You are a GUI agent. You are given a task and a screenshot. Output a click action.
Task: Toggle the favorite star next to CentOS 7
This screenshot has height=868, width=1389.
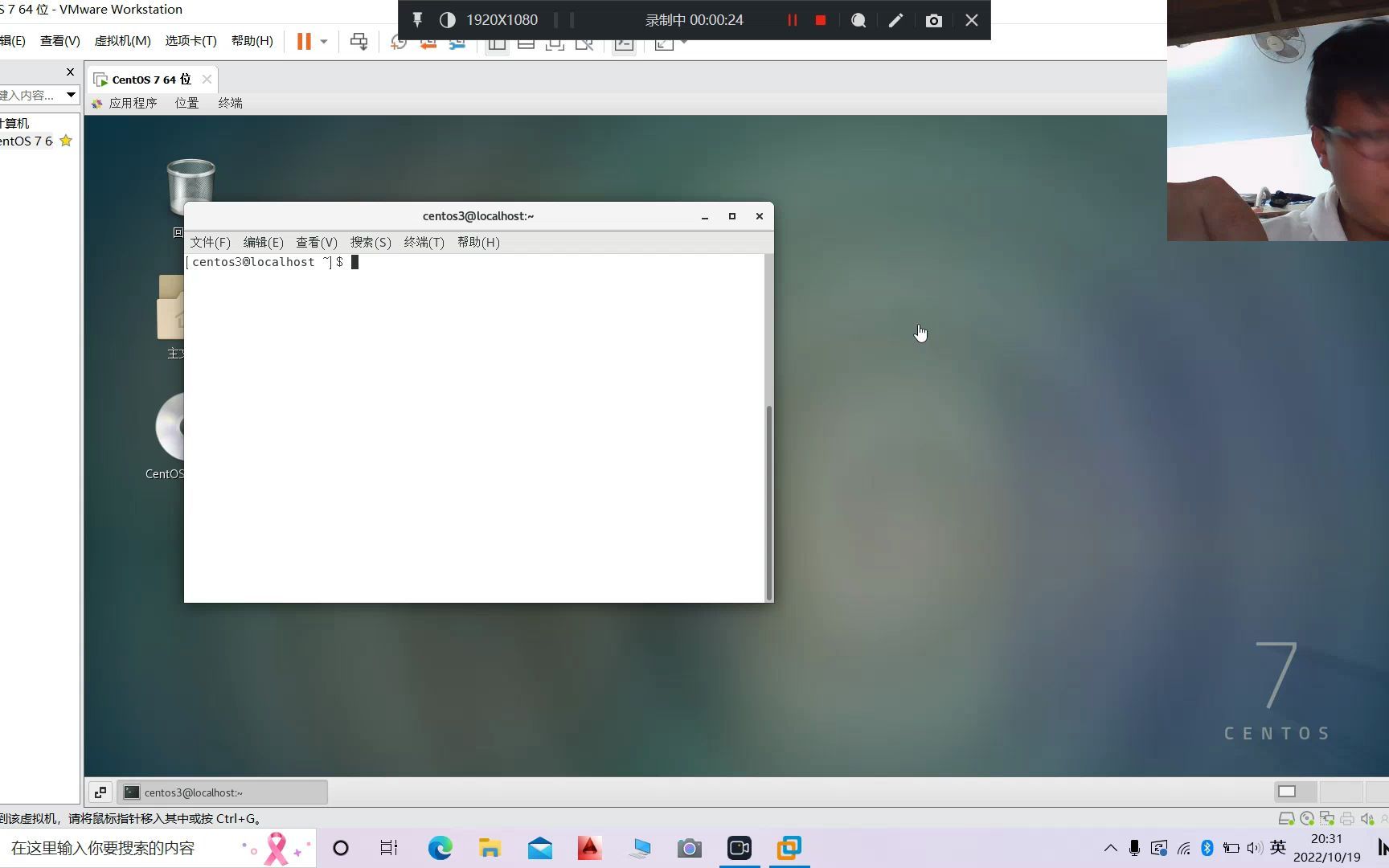point(66,141)
